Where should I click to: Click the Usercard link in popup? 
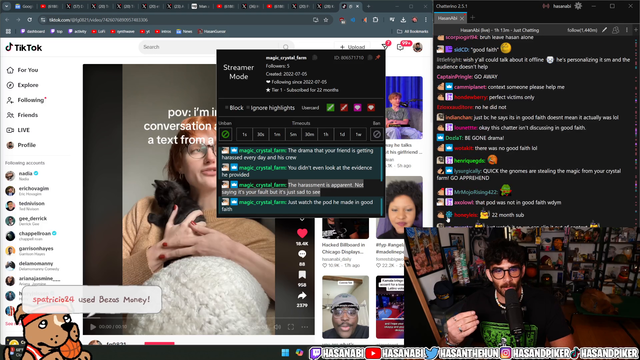coord(310,108)
